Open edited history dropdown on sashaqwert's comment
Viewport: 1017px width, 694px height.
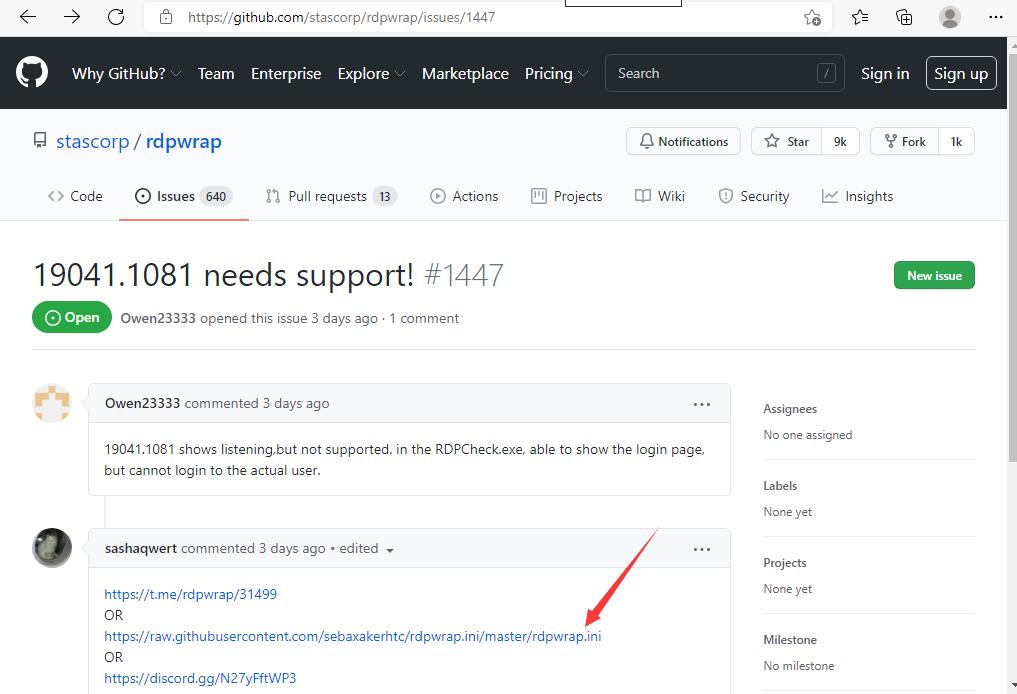(x=366, y=549)
